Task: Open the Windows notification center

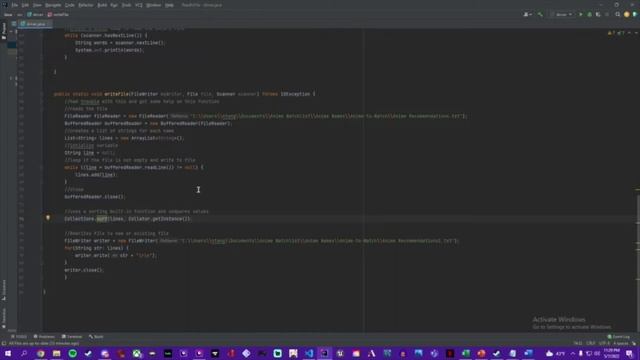Action: click(x=629, y=353)
